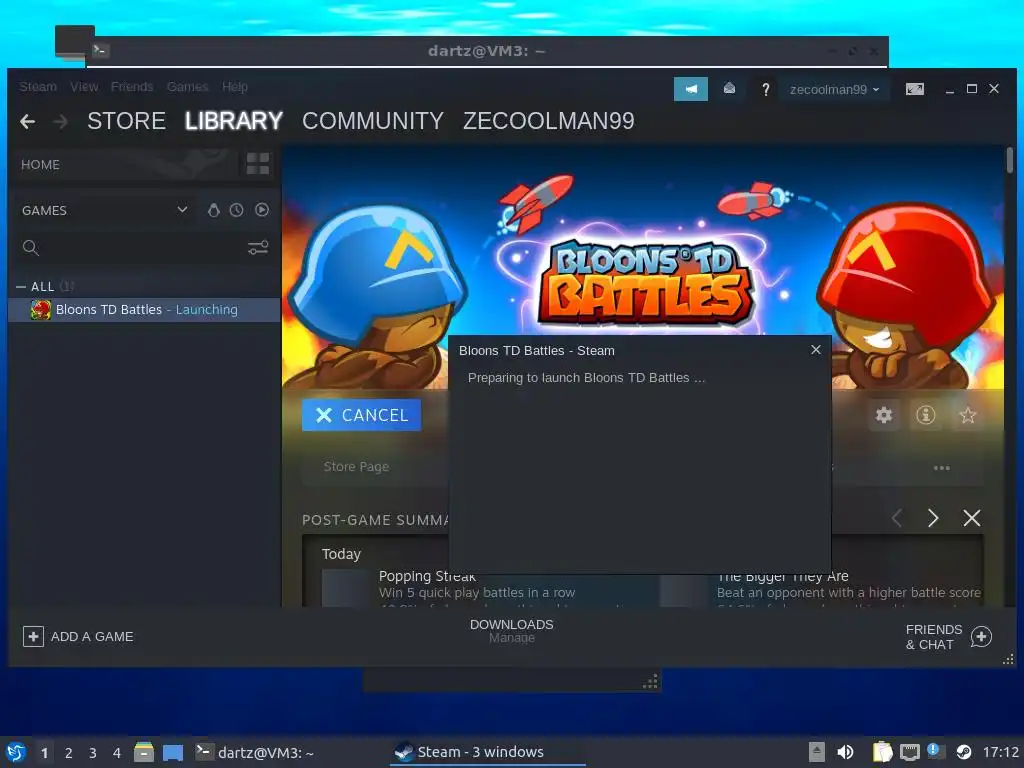
Task: Click the Bloons TD Battles game icon
Action: pos(40,310)
